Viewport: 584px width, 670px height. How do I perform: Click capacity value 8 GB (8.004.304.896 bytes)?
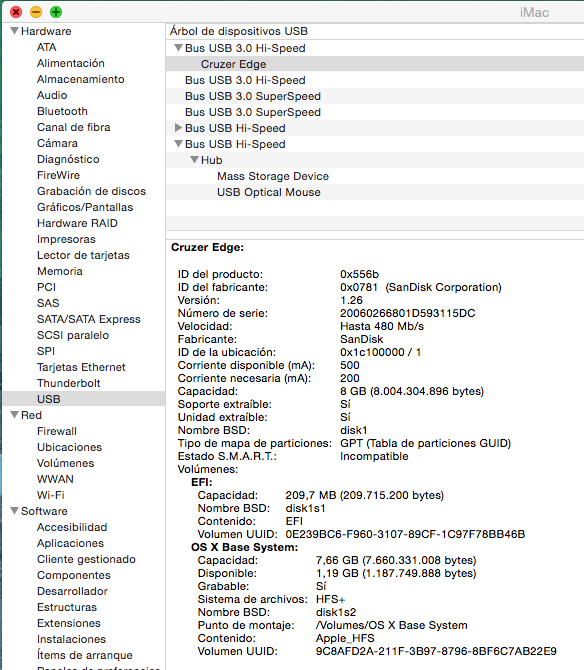(412, 391)
